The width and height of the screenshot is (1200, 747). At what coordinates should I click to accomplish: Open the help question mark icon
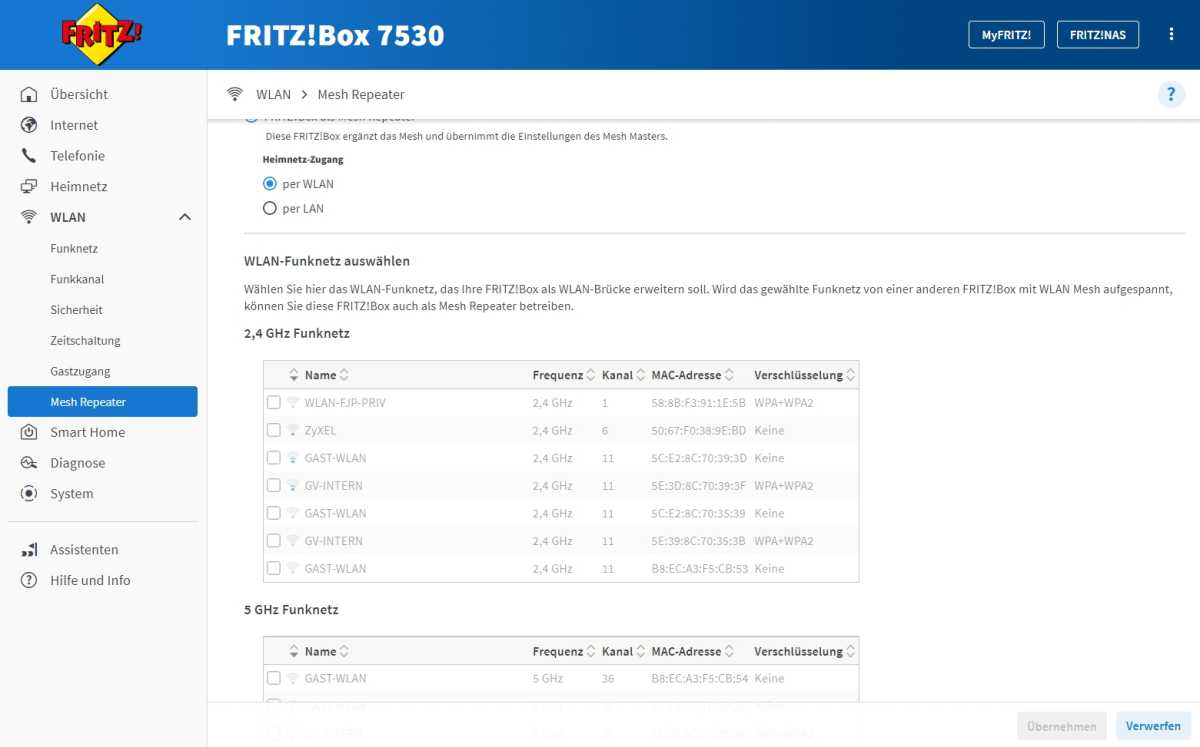click(1170, 95)
